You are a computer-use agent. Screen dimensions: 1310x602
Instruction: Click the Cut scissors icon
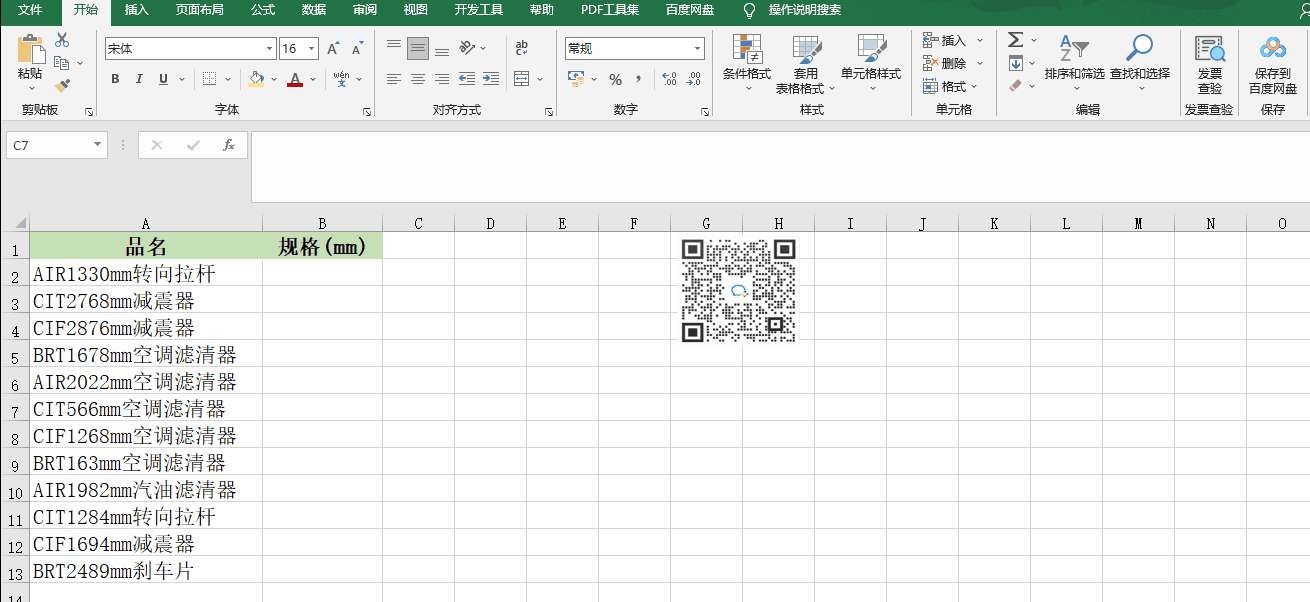pos(62,40)
